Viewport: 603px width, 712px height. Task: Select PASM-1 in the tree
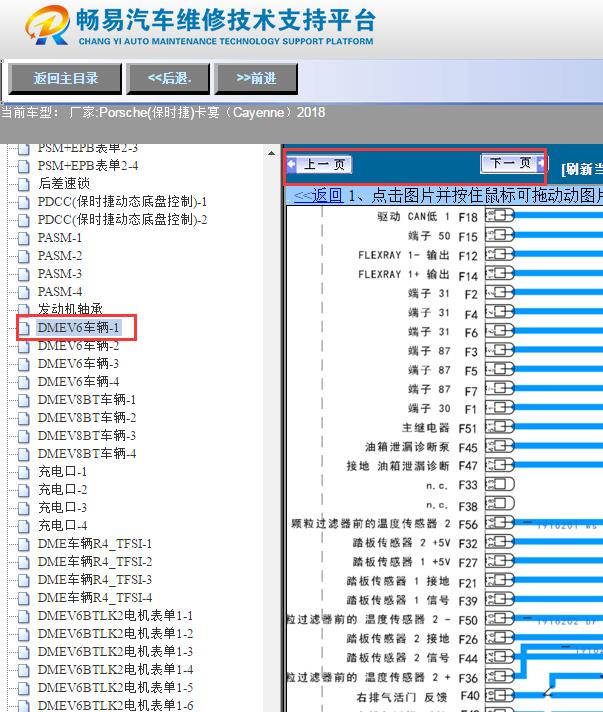pos(59,237)
